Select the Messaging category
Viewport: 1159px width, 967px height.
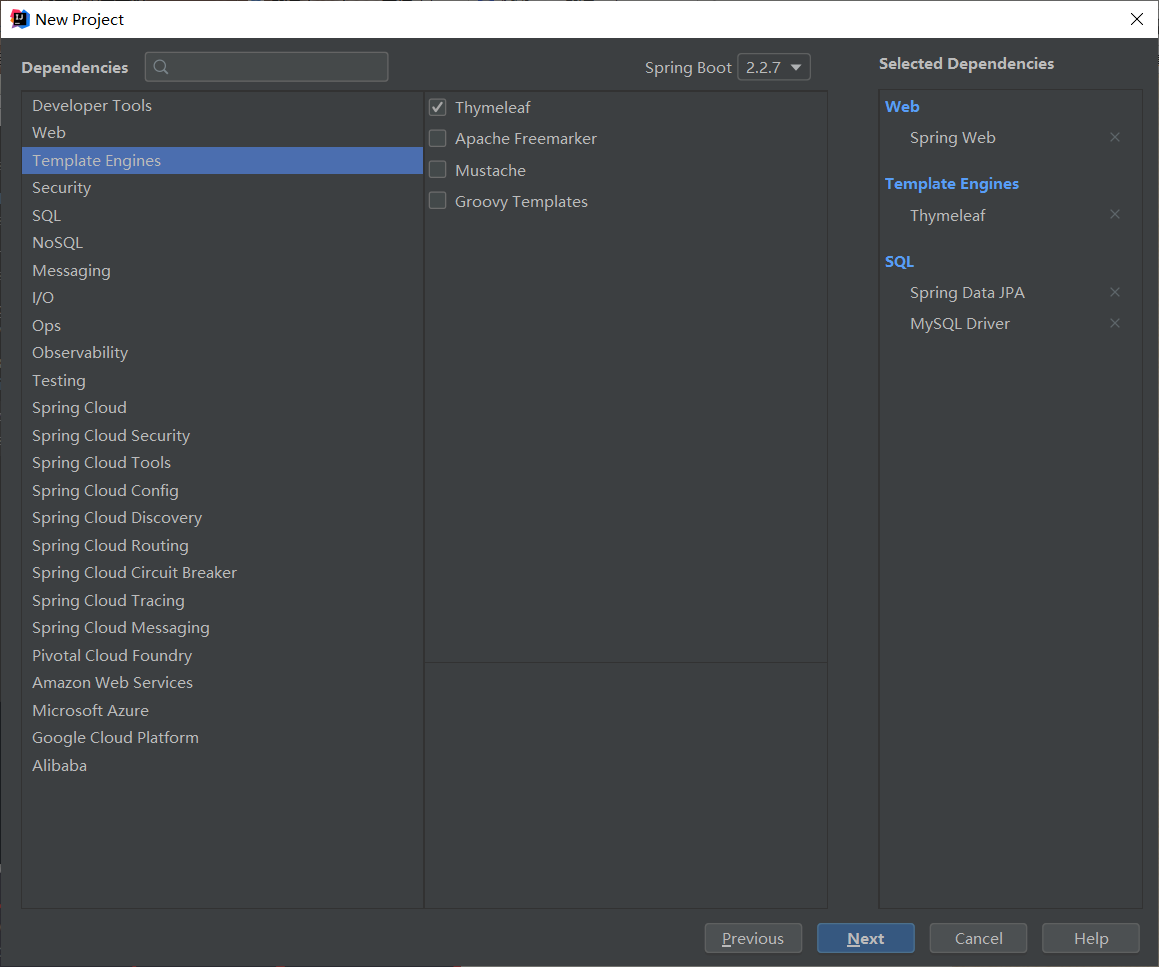click(222, 271)
